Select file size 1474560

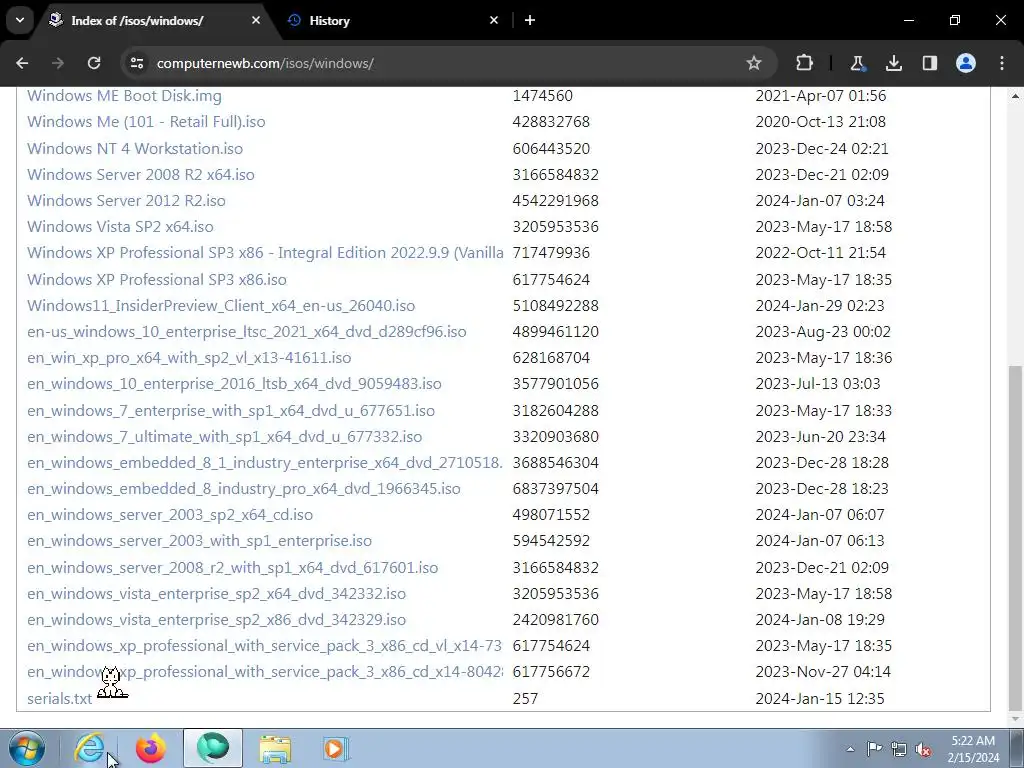(542, 96)
